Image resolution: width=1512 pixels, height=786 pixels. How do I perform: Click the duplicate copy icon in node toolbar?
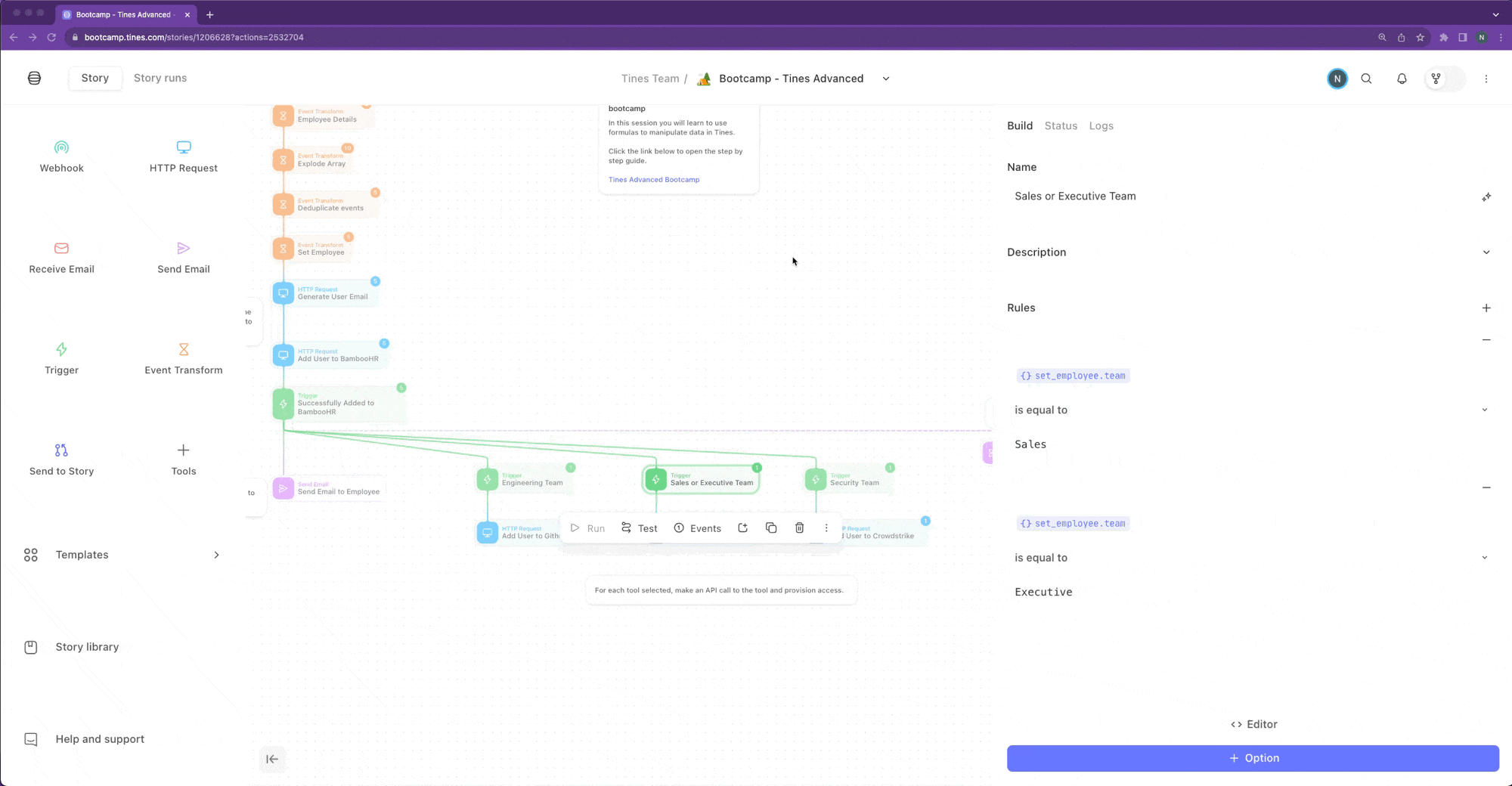(x=771, y=528)
